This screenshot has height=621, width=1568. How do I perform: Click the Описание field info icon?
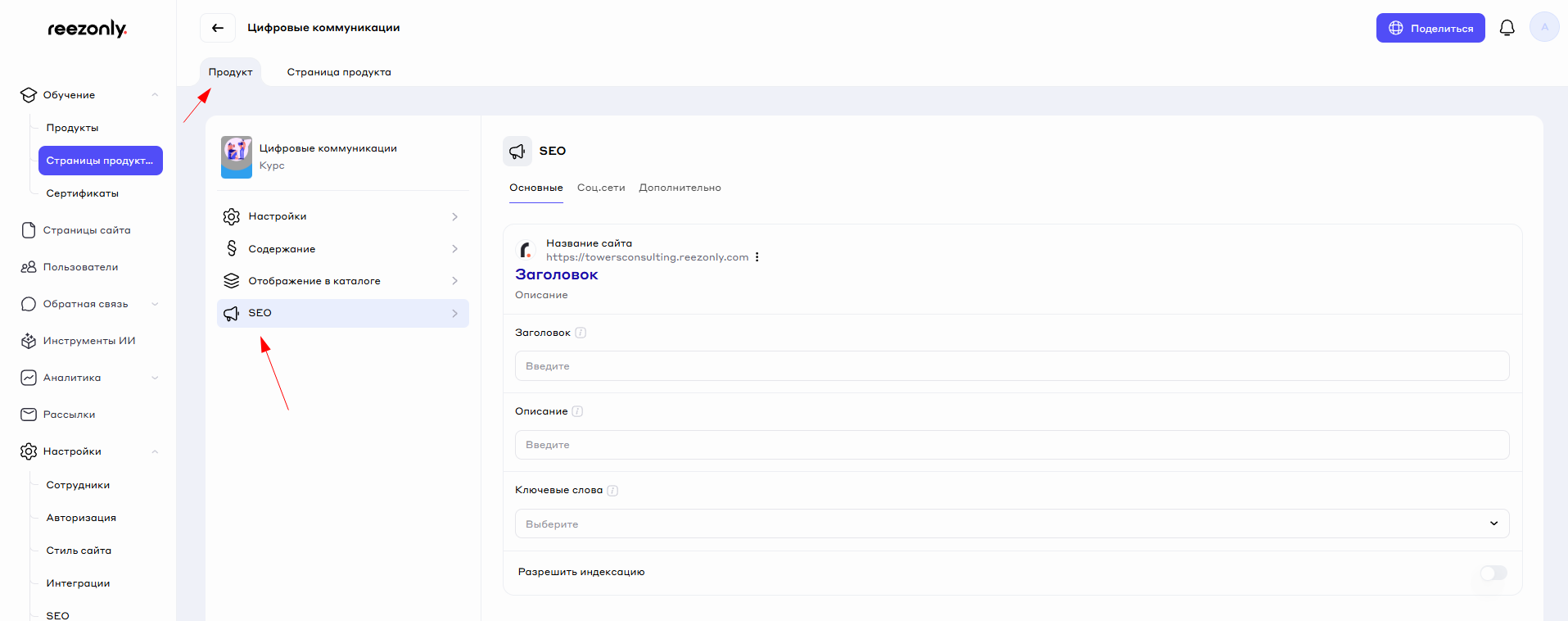click(x=577, y=411)
